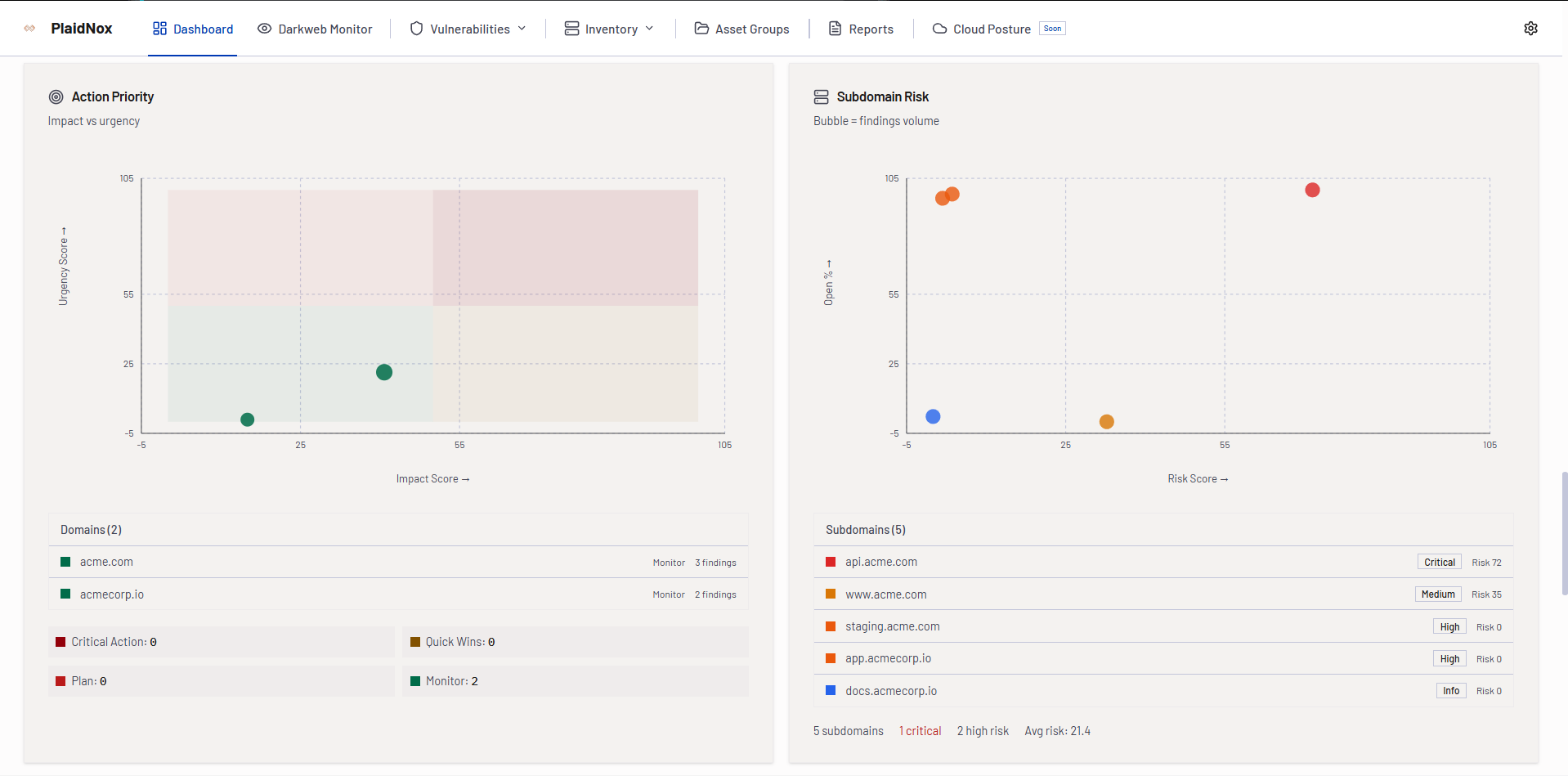
Task: Click the Asset Groups folder icon
Action: pyautogui.click(x=701, y=29)
